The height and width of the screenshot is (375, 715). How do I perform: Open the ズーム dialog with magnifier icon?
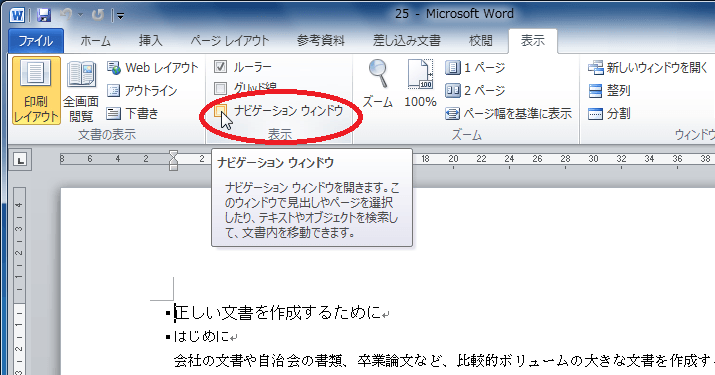coord(378,83)
